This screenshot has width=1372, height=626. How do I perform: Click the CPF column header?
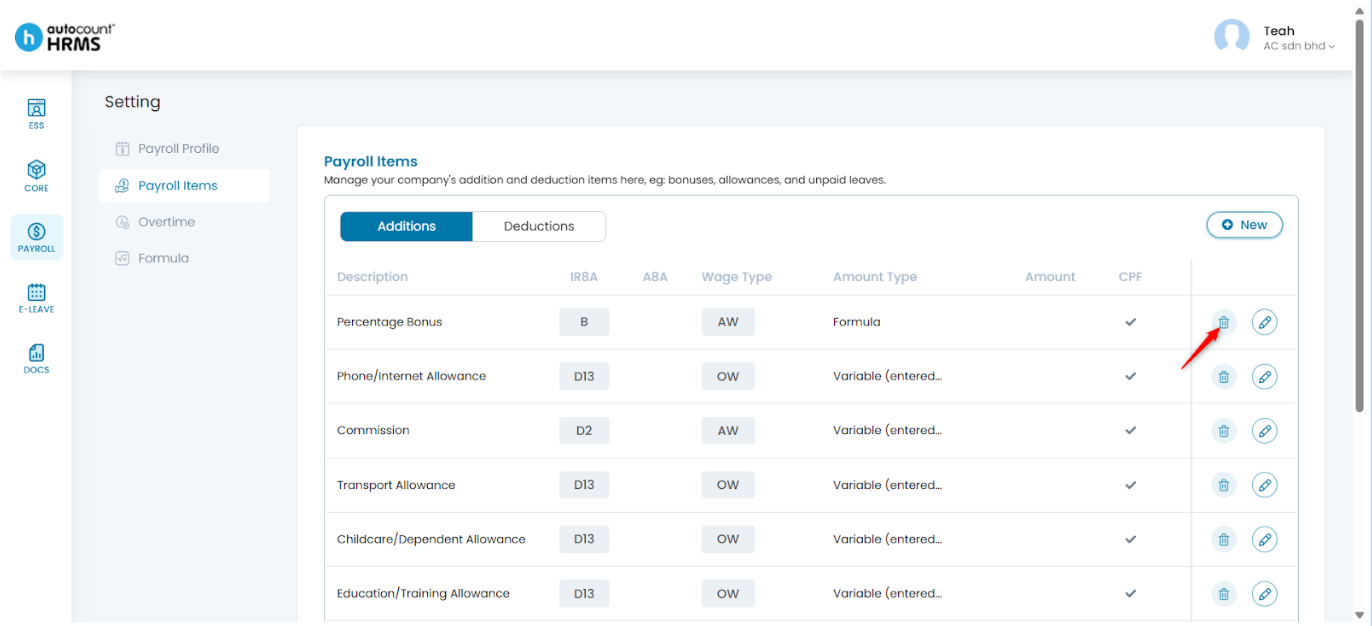pyautogui.click(x=1130, y=277)
